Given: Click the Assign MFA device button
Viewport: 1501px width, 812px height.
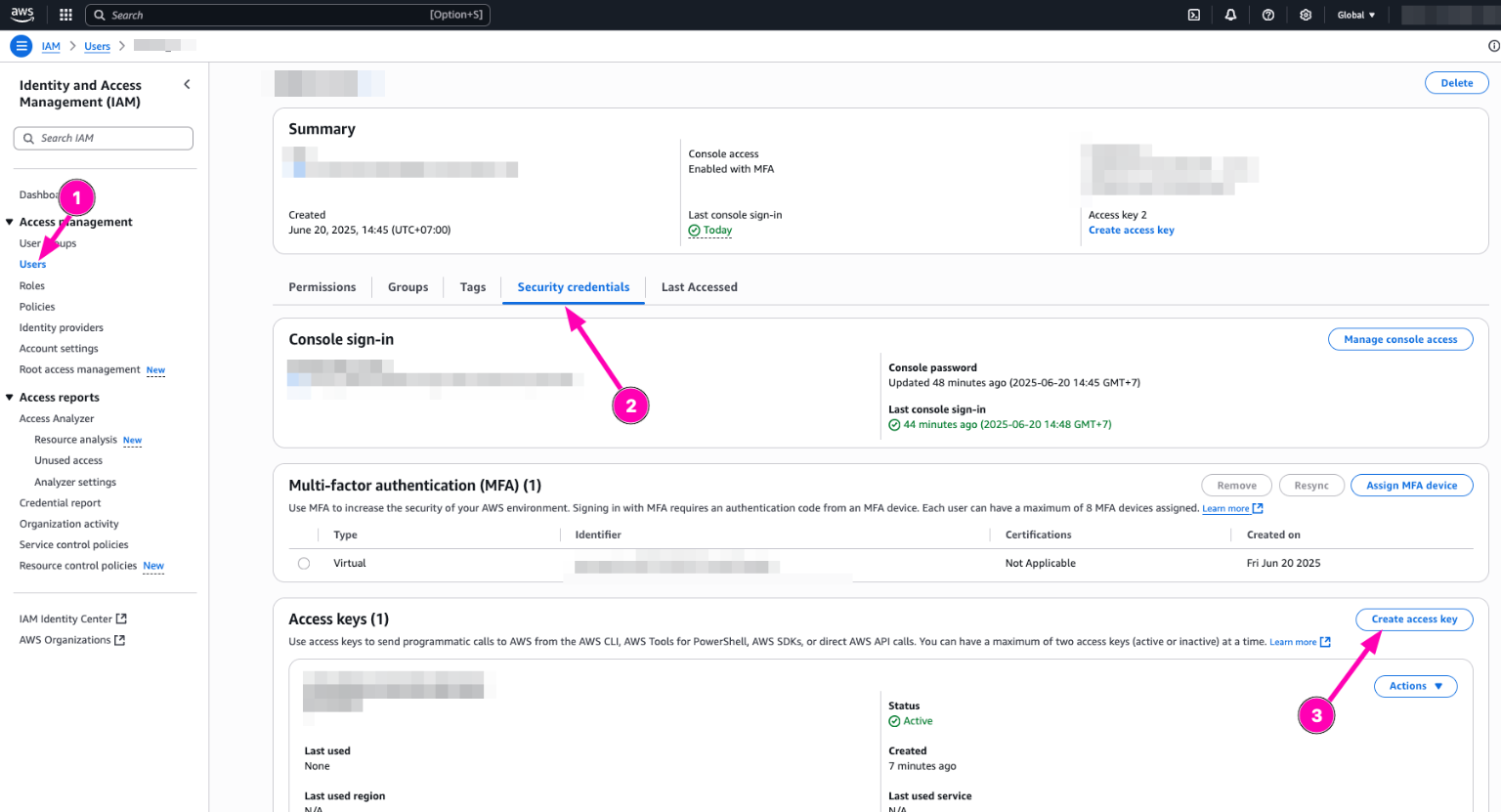Looking at the screenshot, I should tap(1411, 486).
